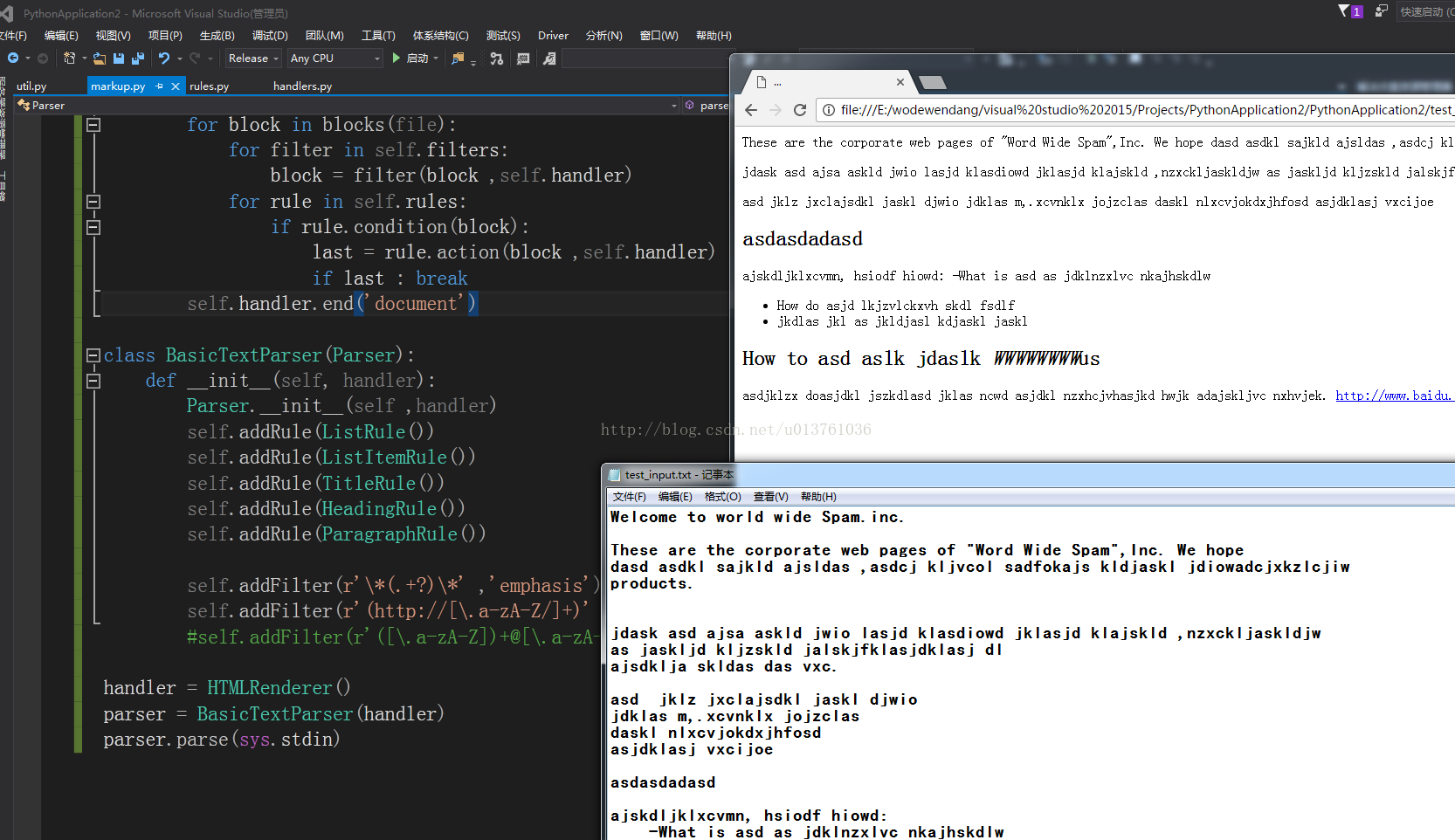Click the Navigate Backward arrow in Visual Studio
This screenshot has height=840, width=1455.
click(13, 59)
